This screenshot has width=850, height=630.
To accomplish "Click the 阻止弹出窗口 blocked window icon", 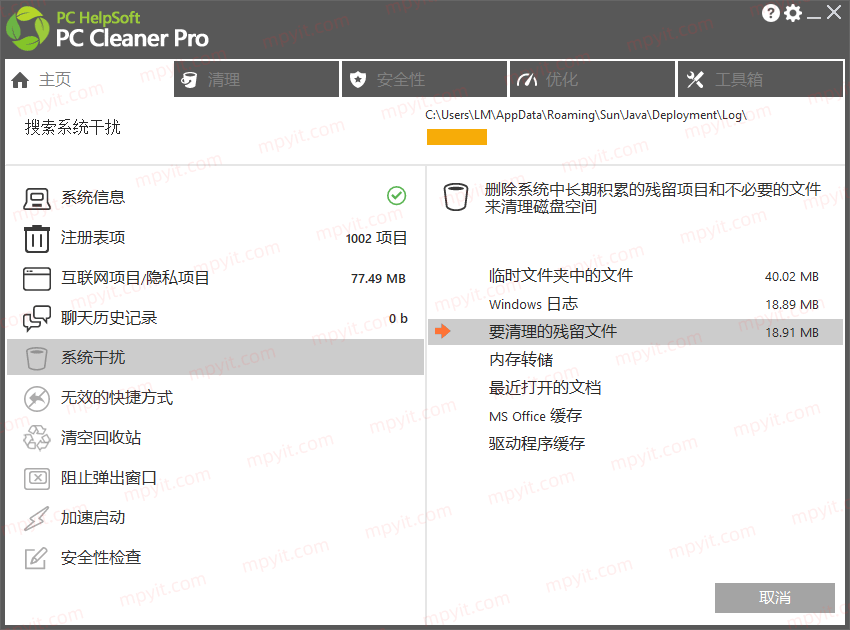I will 36,478.
